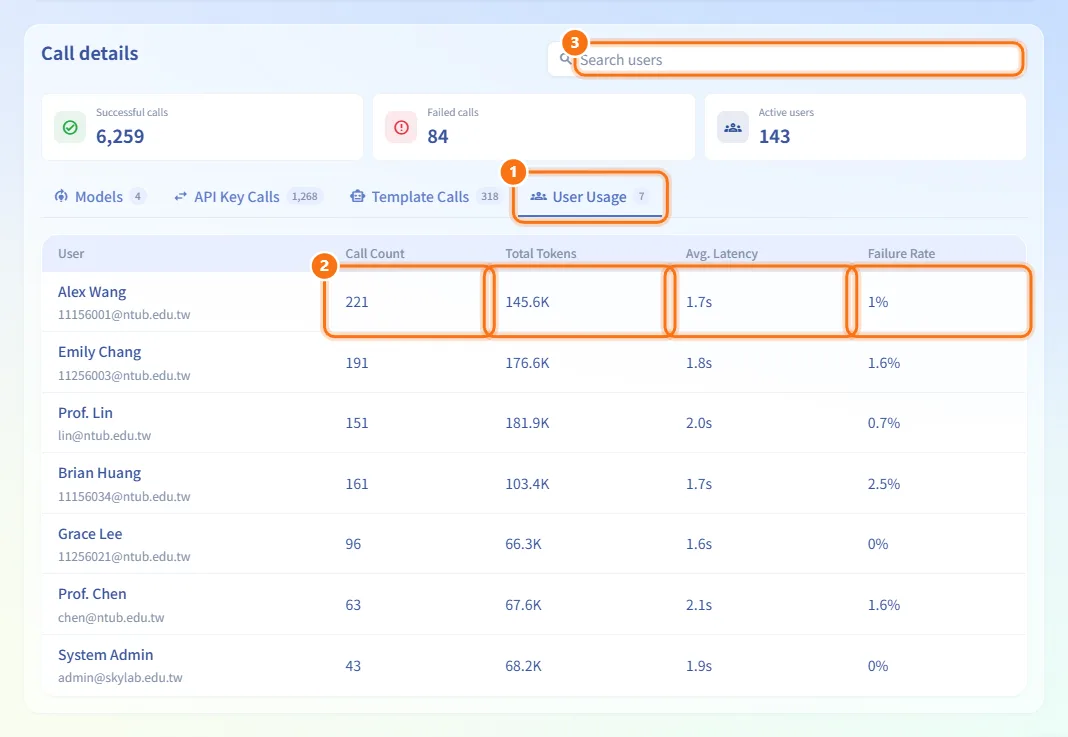This screenshot has width=1068, height=737.
Task: Click email 11156034@ntub.edu.tw
Action: 124,497
